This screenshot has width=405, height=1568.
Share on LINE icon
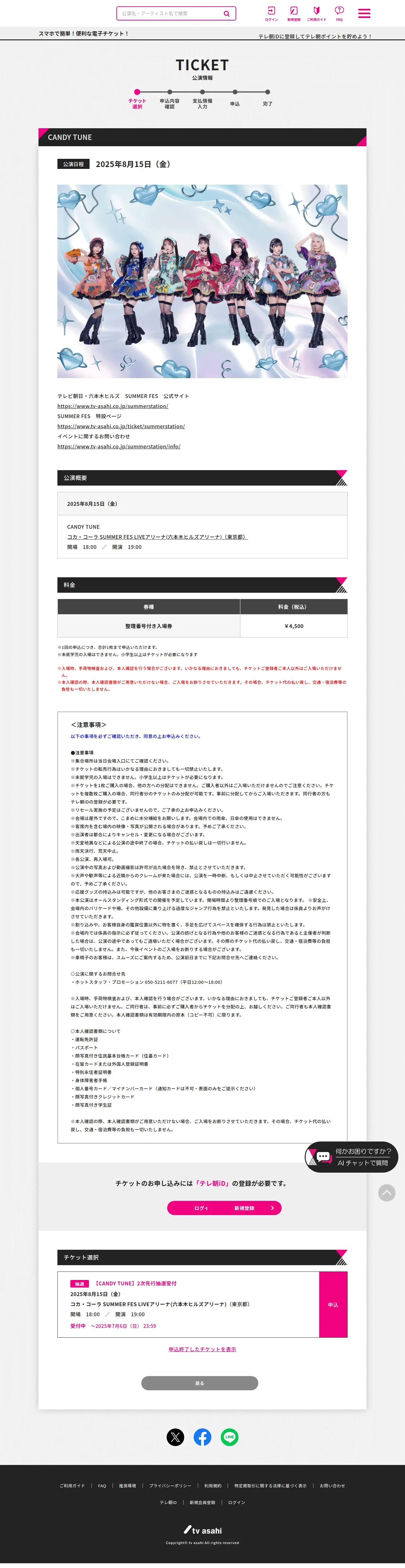point(230,1437)
